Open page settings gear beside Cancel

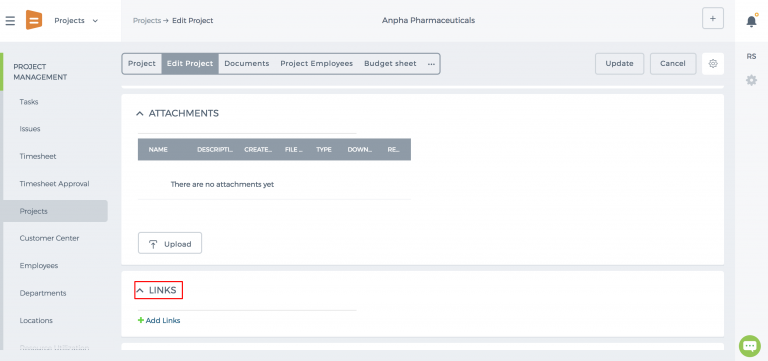click(713, 64)
